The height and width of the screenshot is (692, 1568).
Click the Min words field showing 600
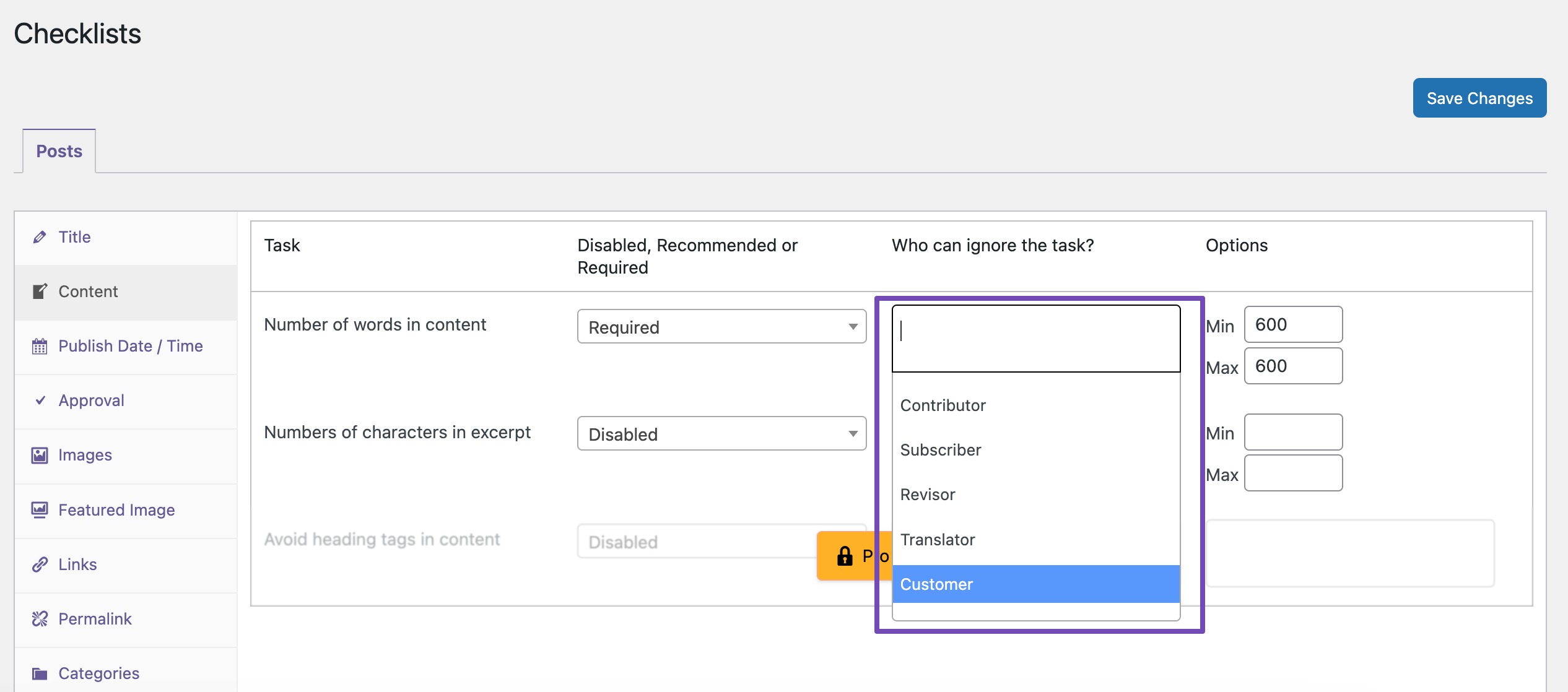point(1293,324)
